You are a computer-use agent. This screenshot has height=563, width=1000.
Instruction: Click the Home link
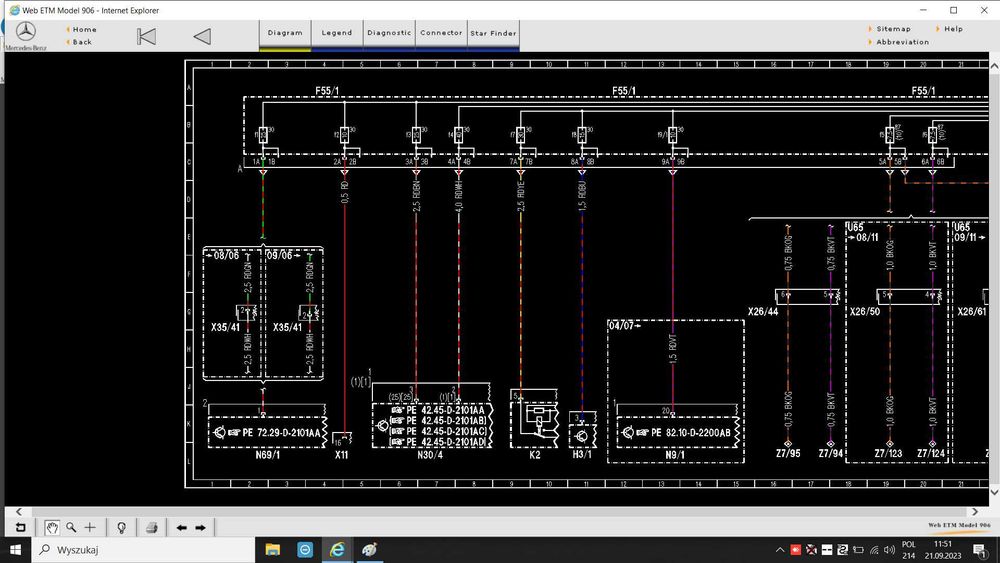click(84, 29)
